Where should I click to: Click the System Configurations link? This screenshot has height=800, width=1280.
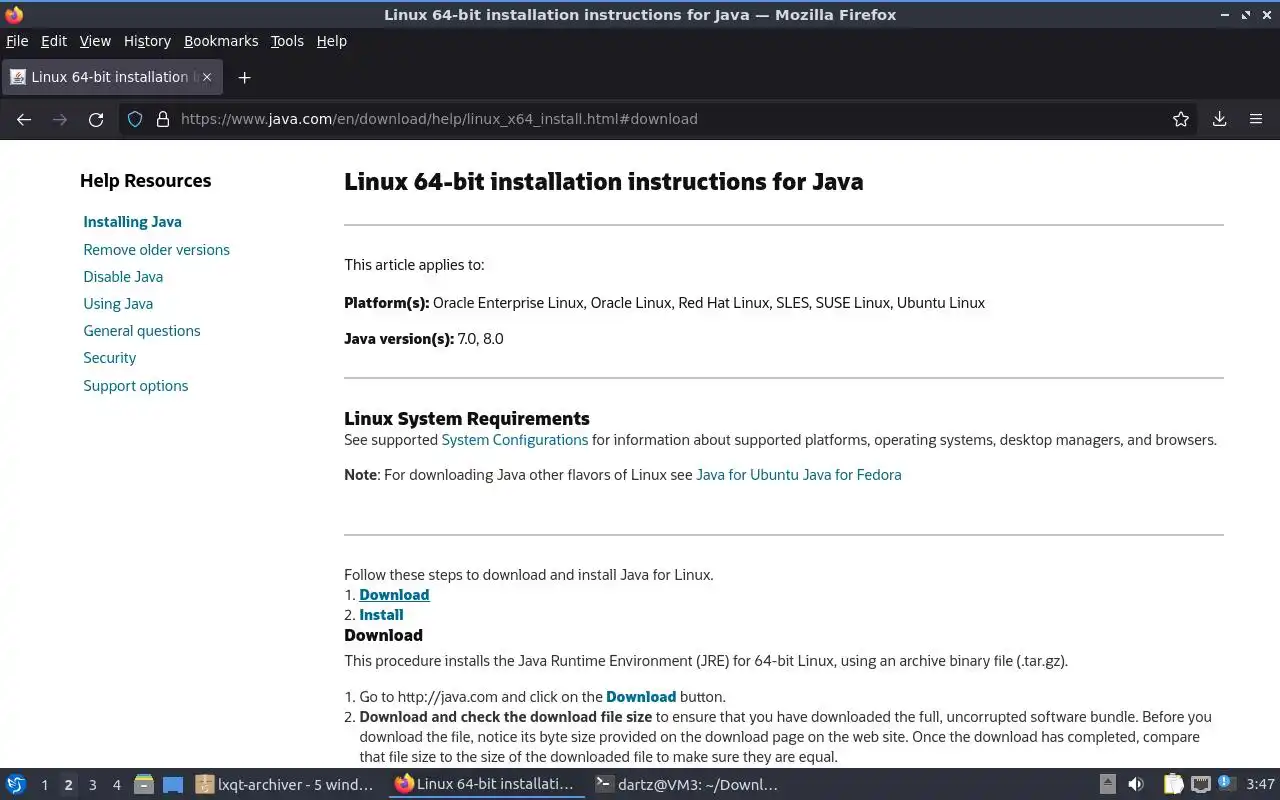514,440
